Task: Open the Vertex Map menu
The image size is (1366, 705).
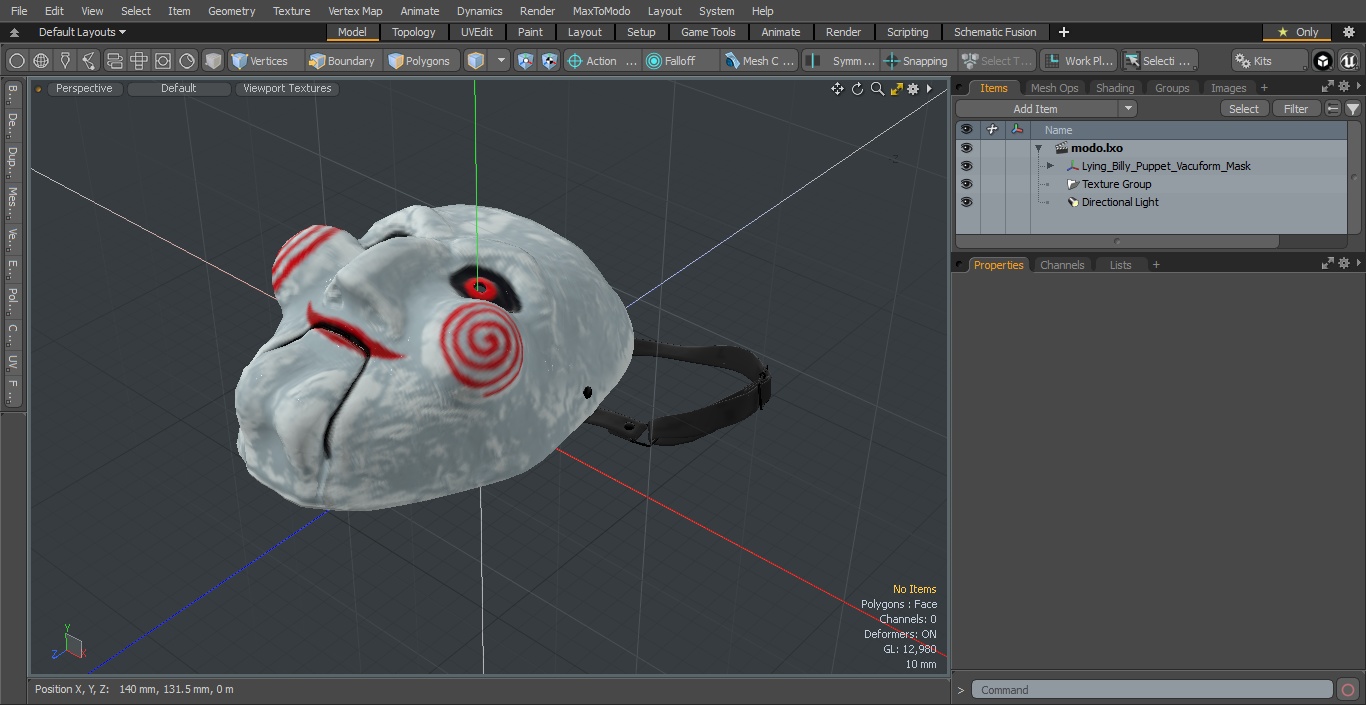Action: (355, 11)
